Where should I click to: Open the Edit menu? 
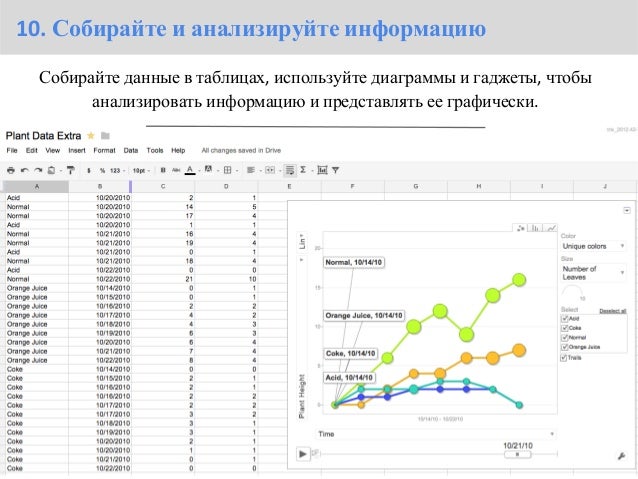coord(32,150)
